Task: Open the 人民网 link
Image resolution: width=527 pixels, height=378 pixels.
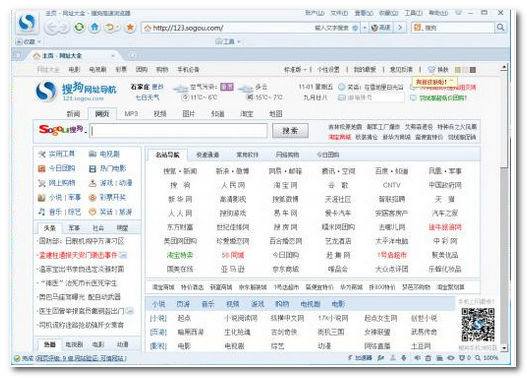Action: (x=233, y=185)
